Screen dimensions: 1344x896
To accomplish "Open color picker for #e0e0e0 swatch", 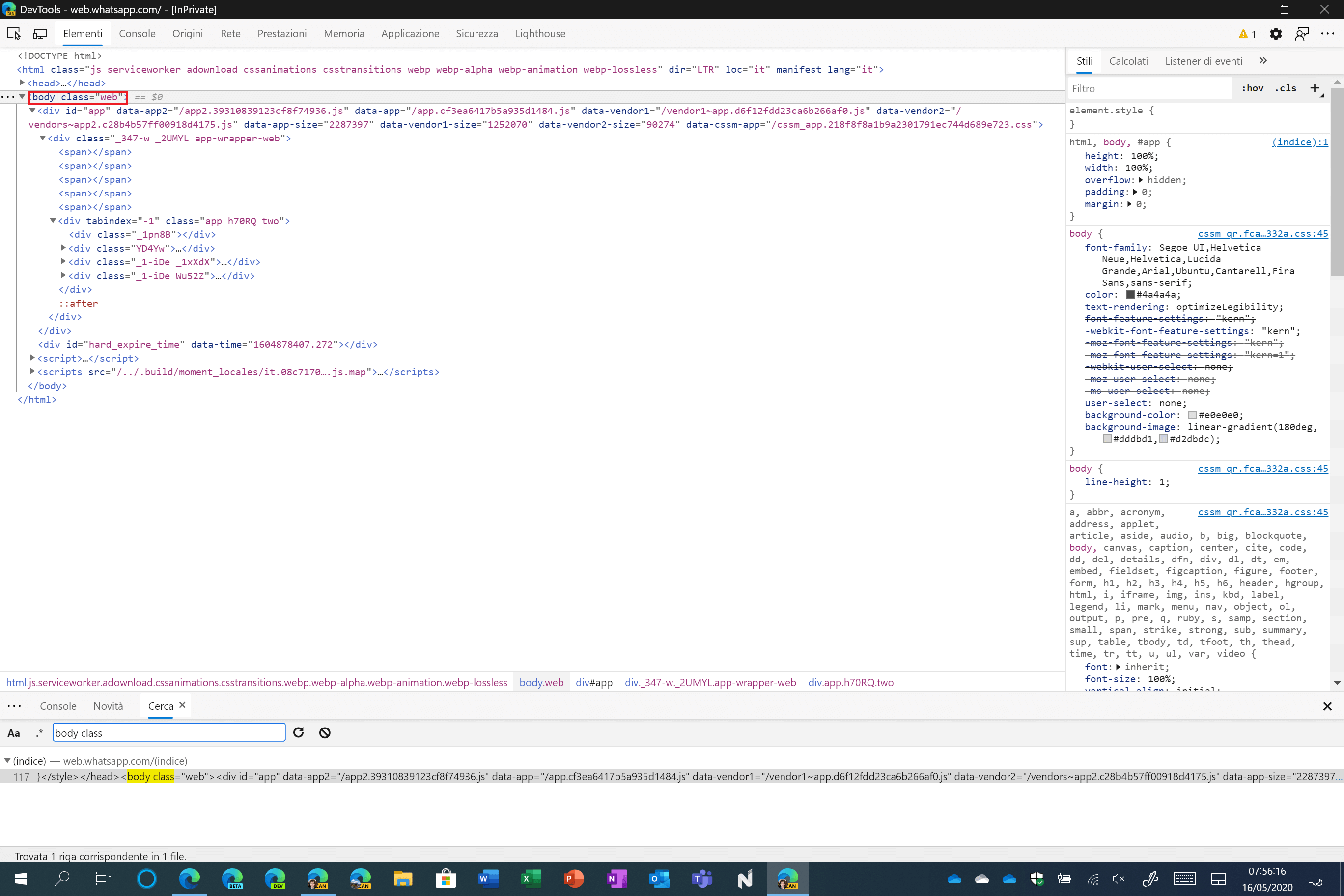I will (x=1192, y=415).
